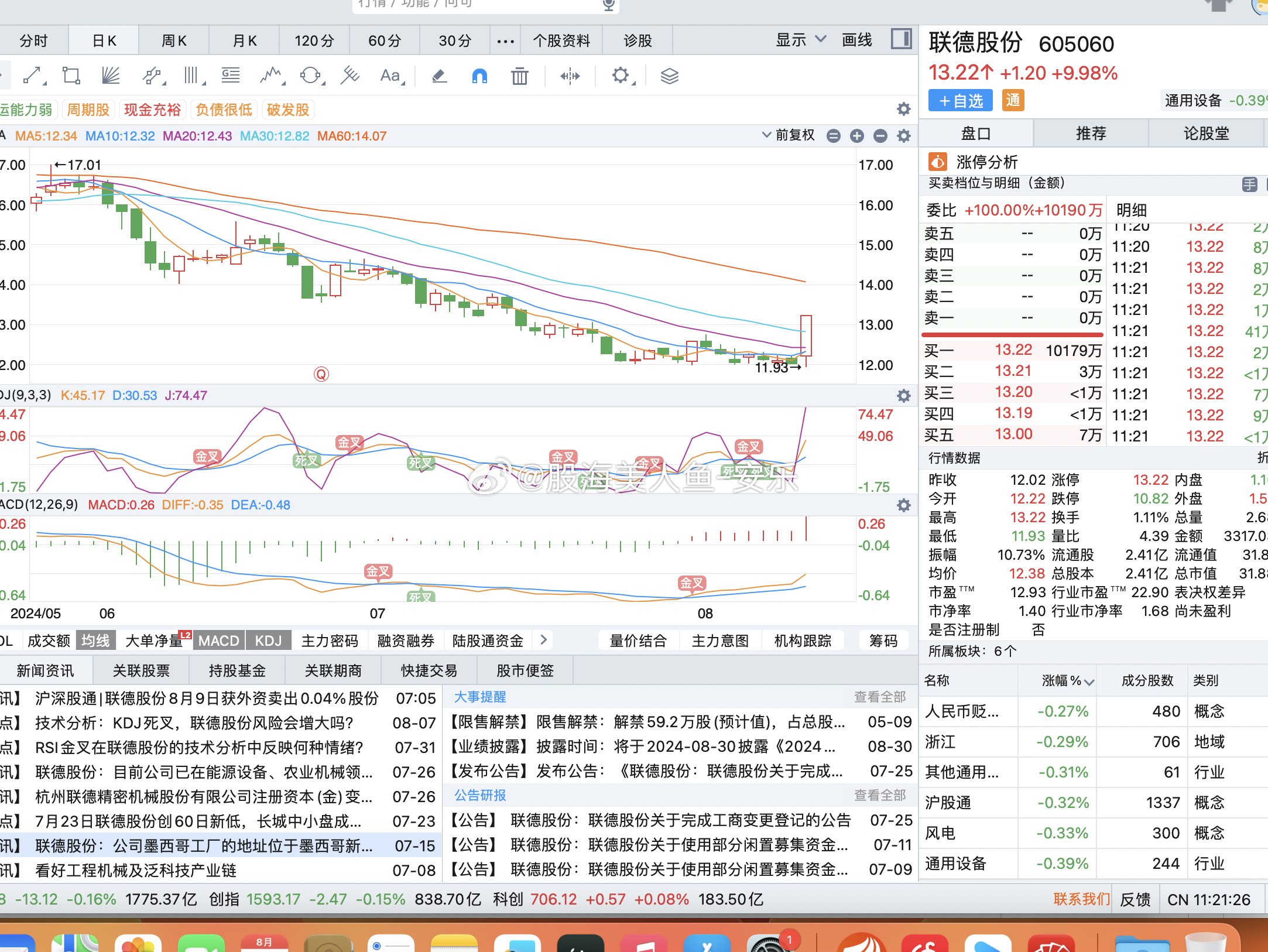The height and width of the screenshot is (952, 1268).
Task: Open MA line settings gear icon
Action: pos(904,136)
